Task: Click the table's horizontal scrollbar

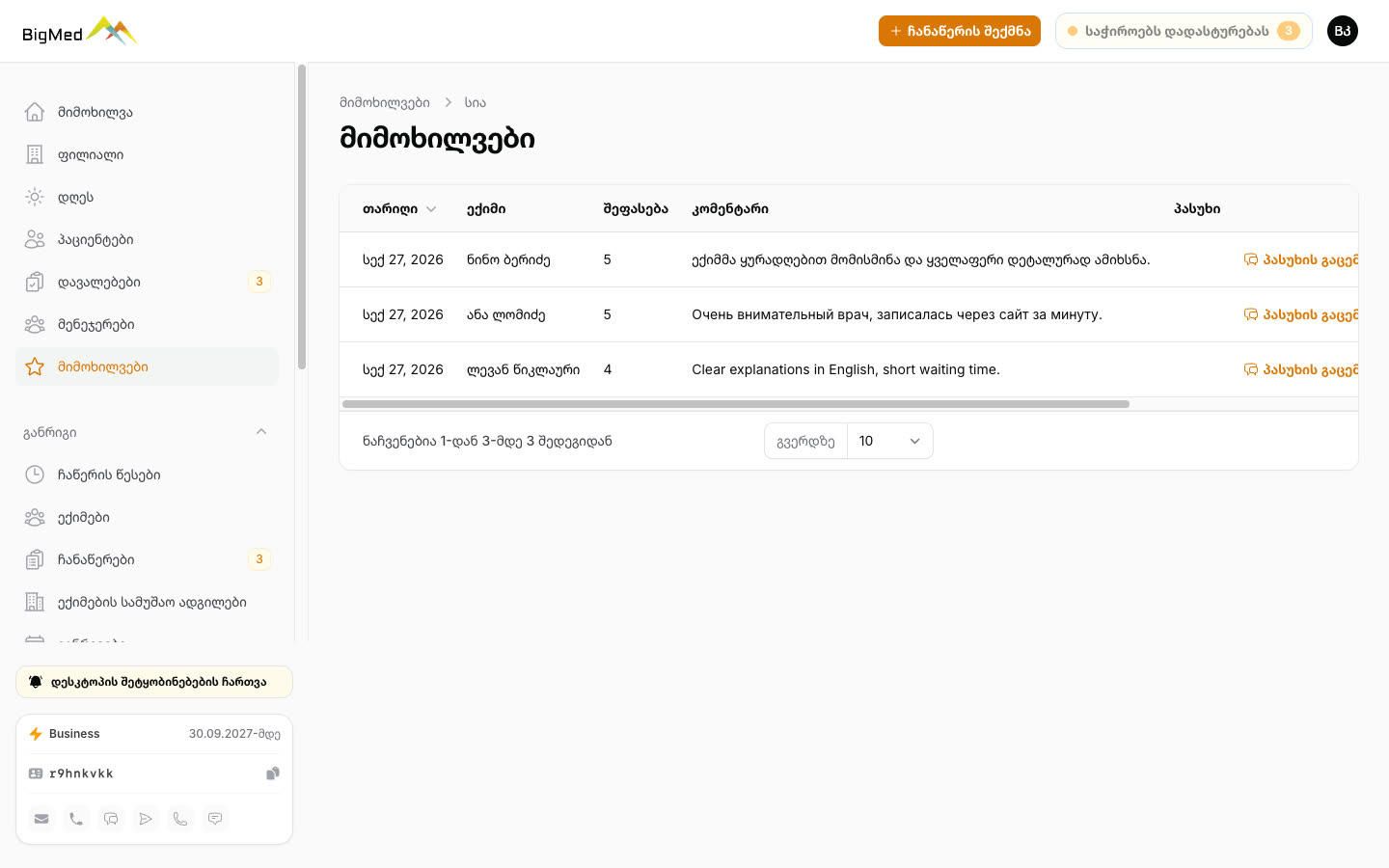Action: (736, 404)
